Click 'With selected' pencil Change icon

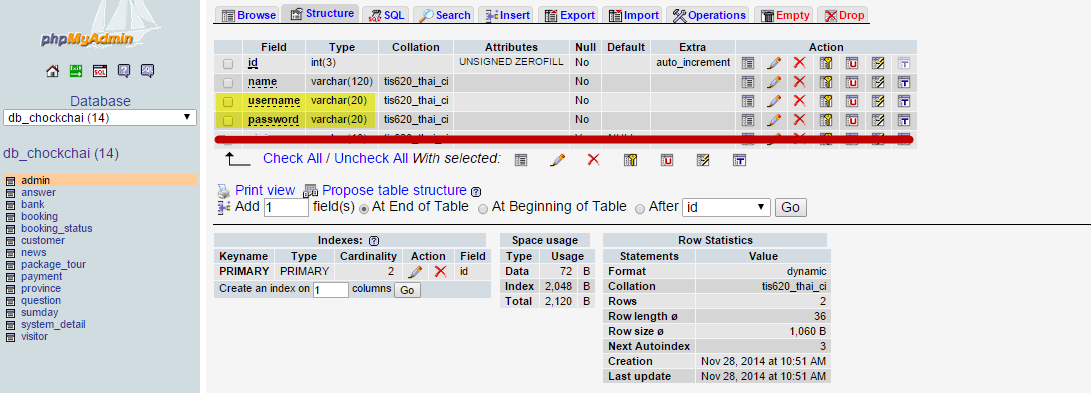pos(557,160)
